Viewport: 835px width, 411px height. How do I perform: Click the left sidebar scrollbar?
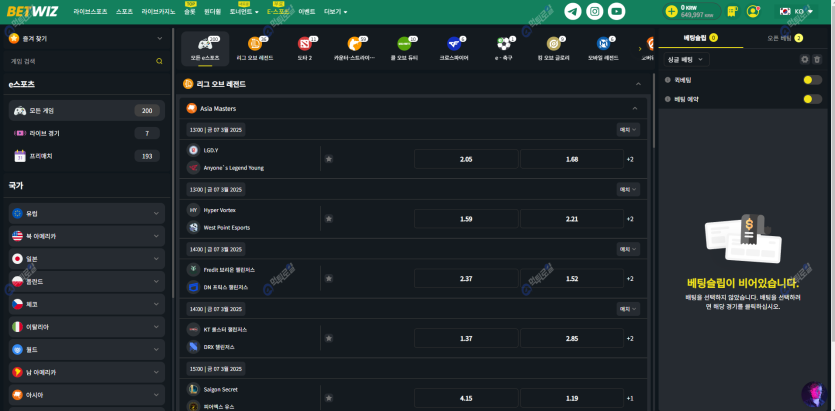[x=173, y=162]
